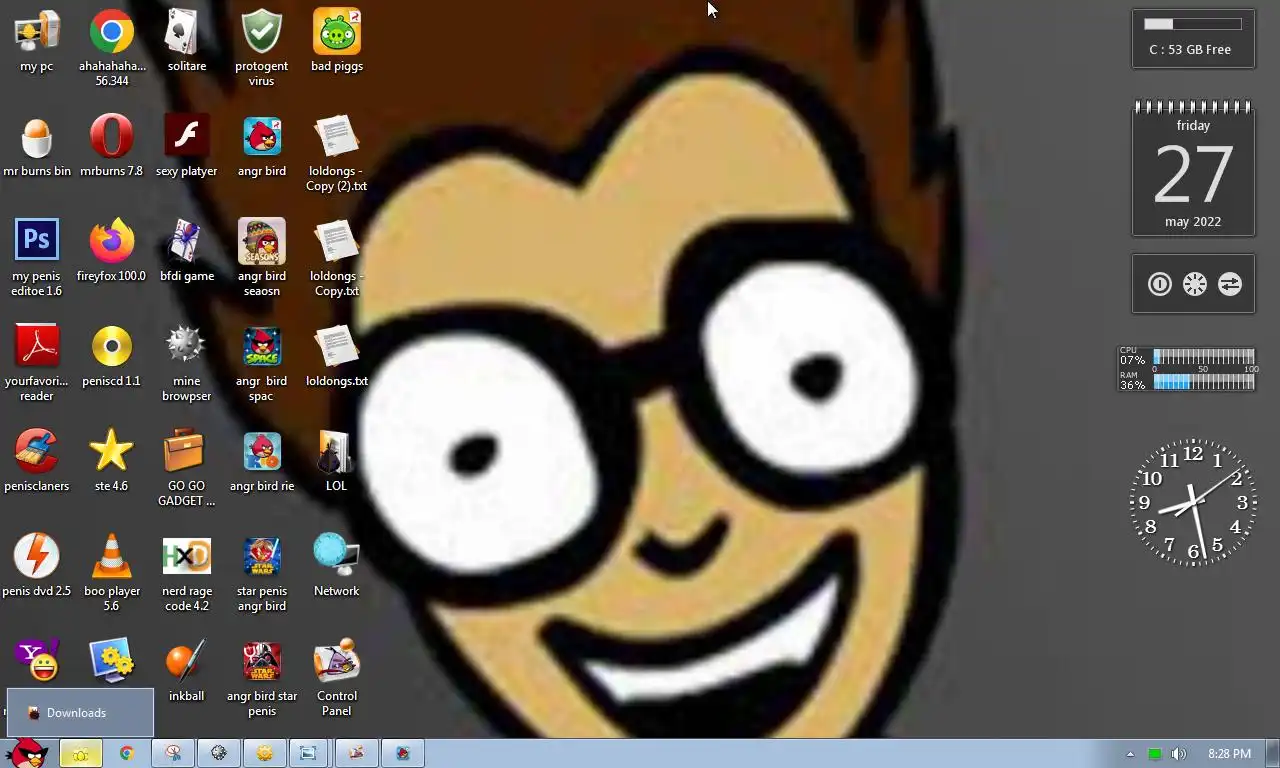Open 'loldongs - Copy (2).txt' file

coord(337,153)
